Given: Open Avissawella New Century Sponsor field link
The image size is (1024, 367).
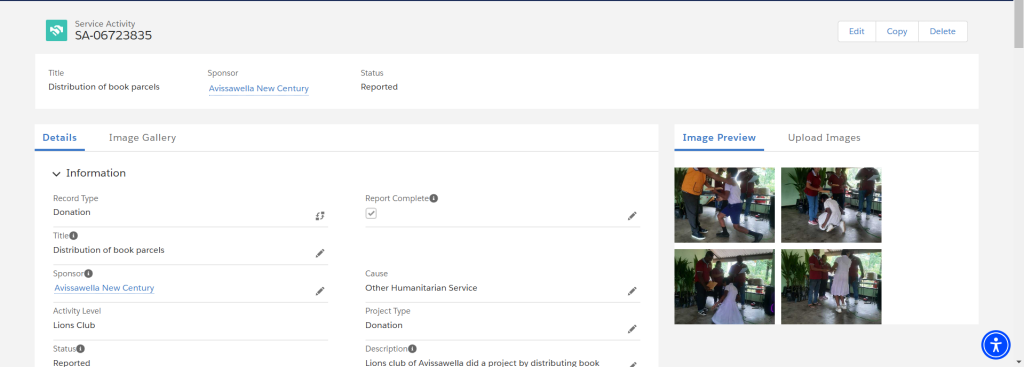Looking at the screenshot, I should click(x=104, y=288).
